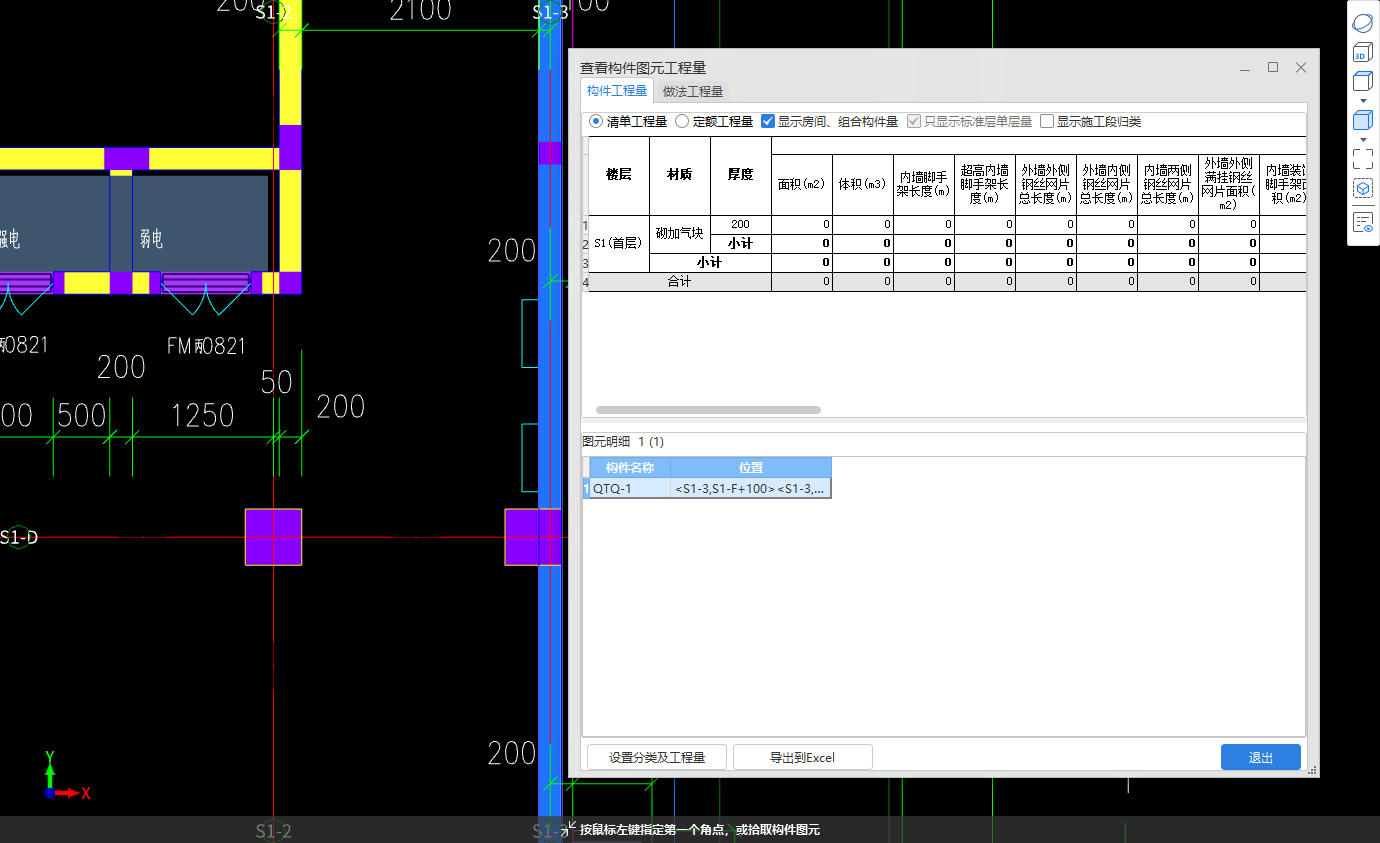Click the 弱电 room label in drawing
The image size is (1380, 843).
151,239
